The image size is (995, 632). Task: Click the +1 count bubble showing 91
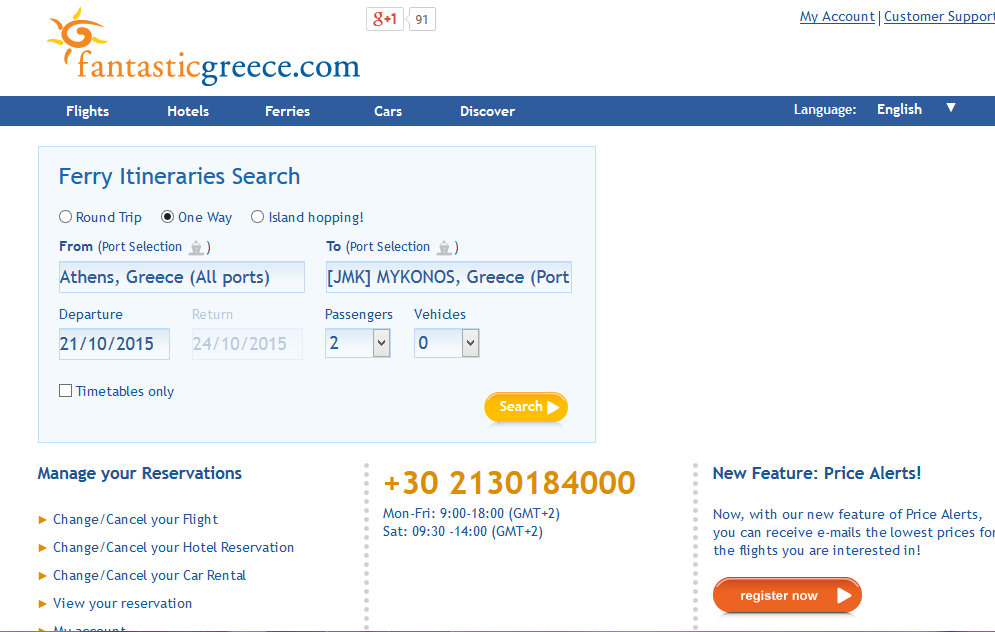(x=421, y=20)
